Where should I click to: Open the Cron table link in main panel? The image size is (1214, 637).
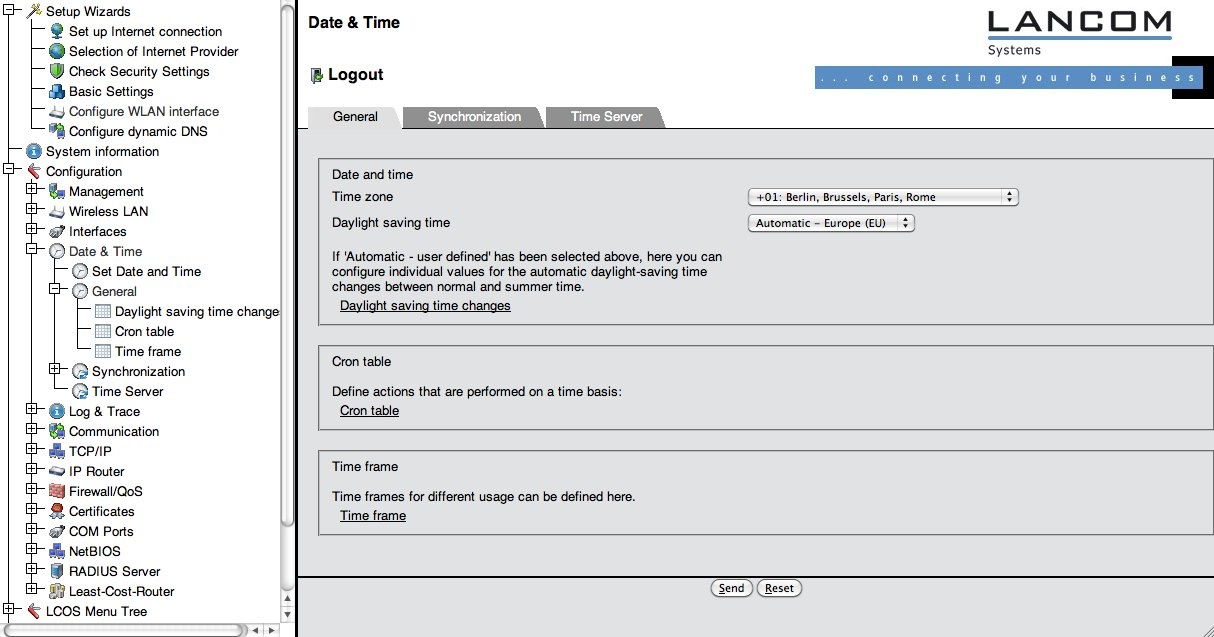(x=369, y=411)
